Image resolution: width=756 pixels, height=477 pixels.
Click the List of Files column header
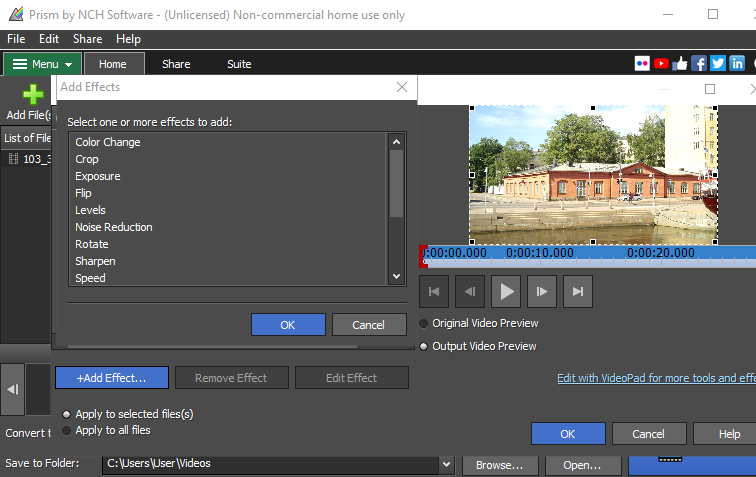[x=27, y=138]
